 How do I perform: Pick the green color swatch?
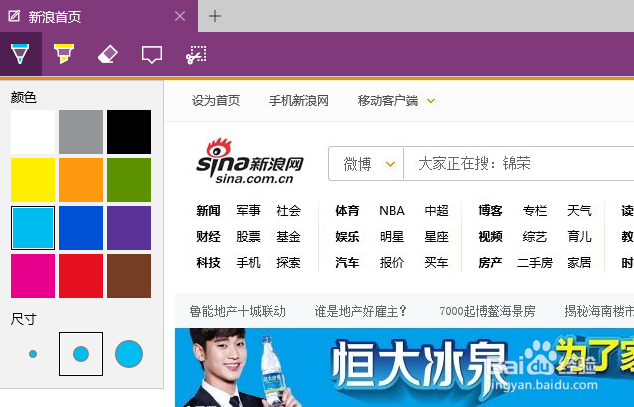pos(129,180)
